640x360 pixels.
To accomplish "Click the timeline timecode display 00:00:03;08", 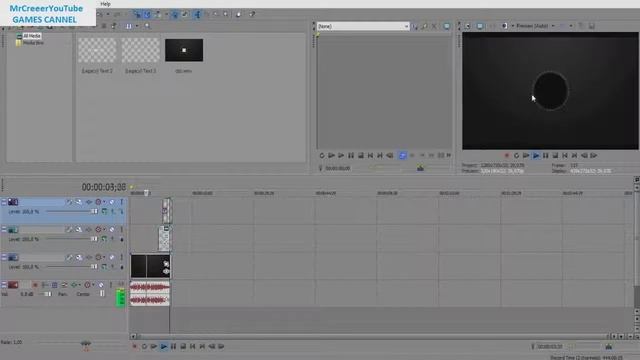I will 104,187.
